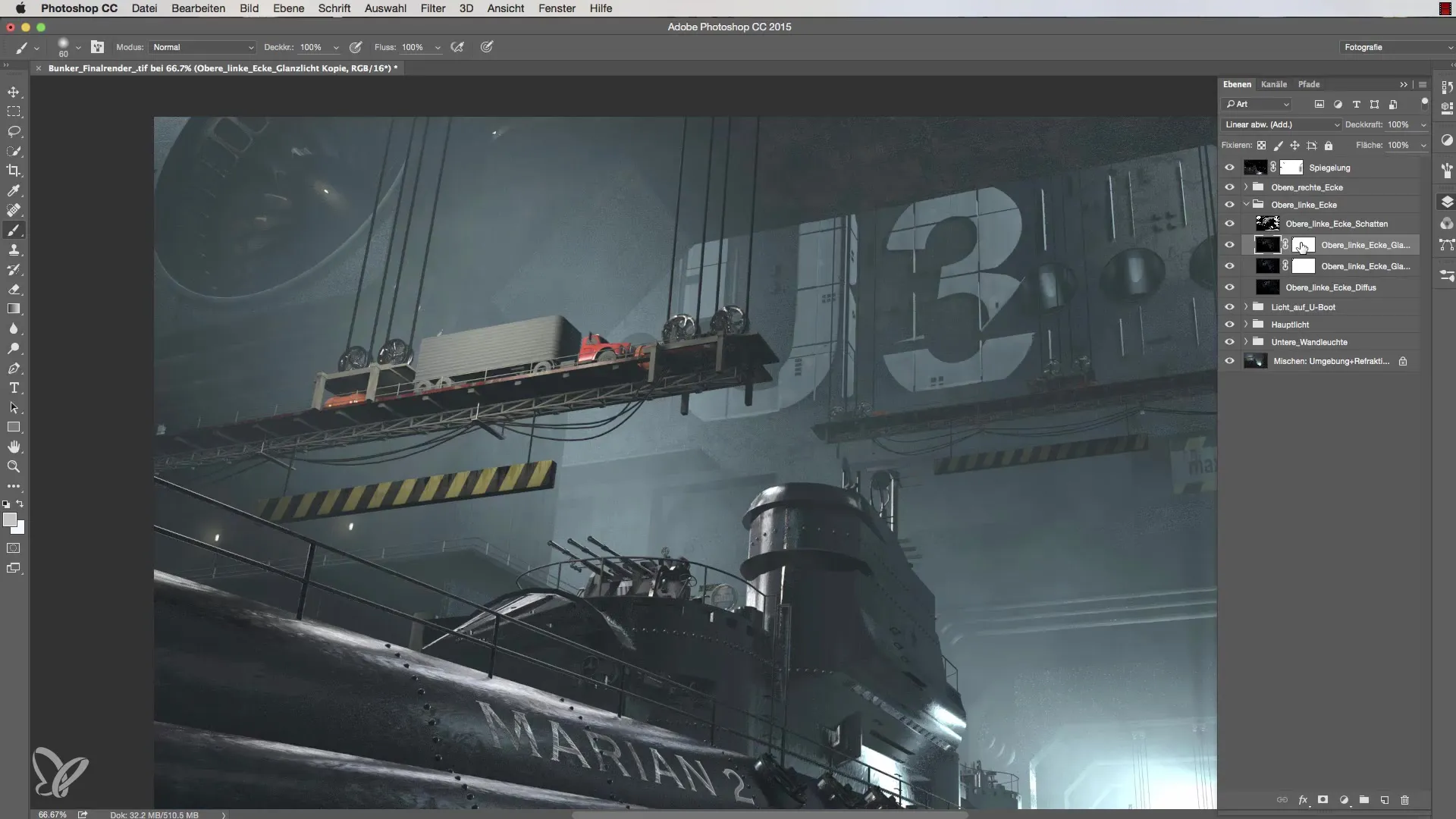Click the background color swatch
The image size is (1456, 819).
pyautogui.click(x=20, y=529)
